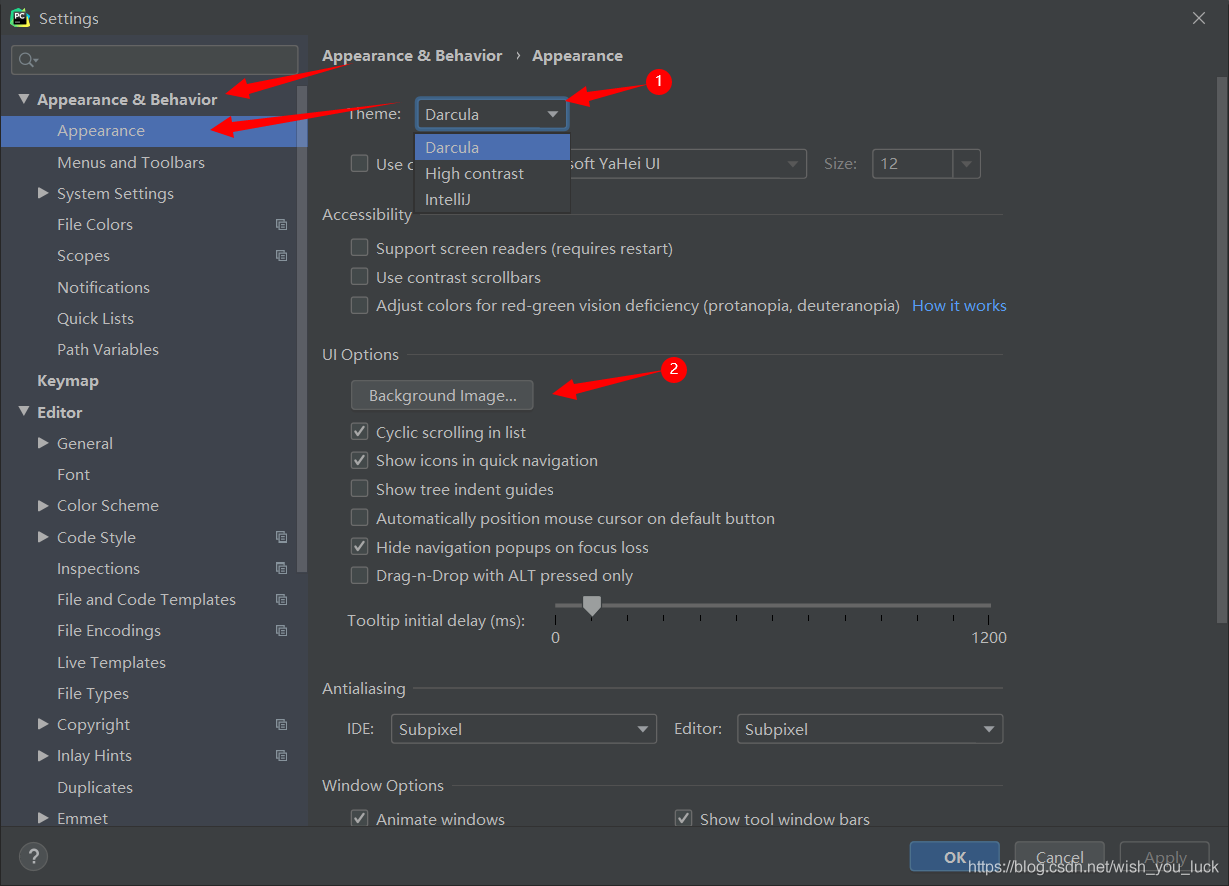
Task: Expand the System Settings tree node
Action: click(43, 193)
